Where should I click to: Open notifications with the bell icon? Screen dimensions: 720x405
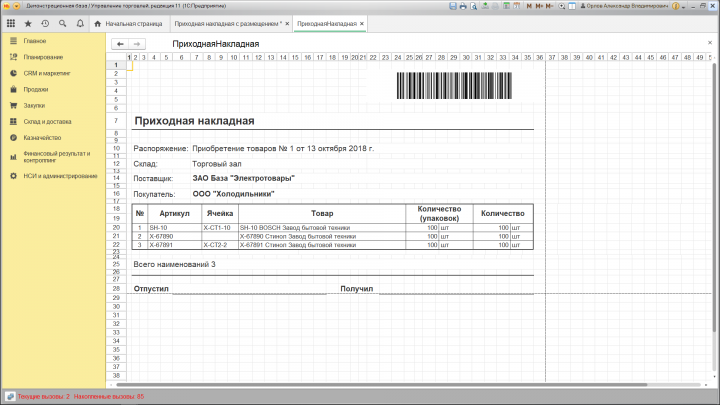tap(80, 23)
